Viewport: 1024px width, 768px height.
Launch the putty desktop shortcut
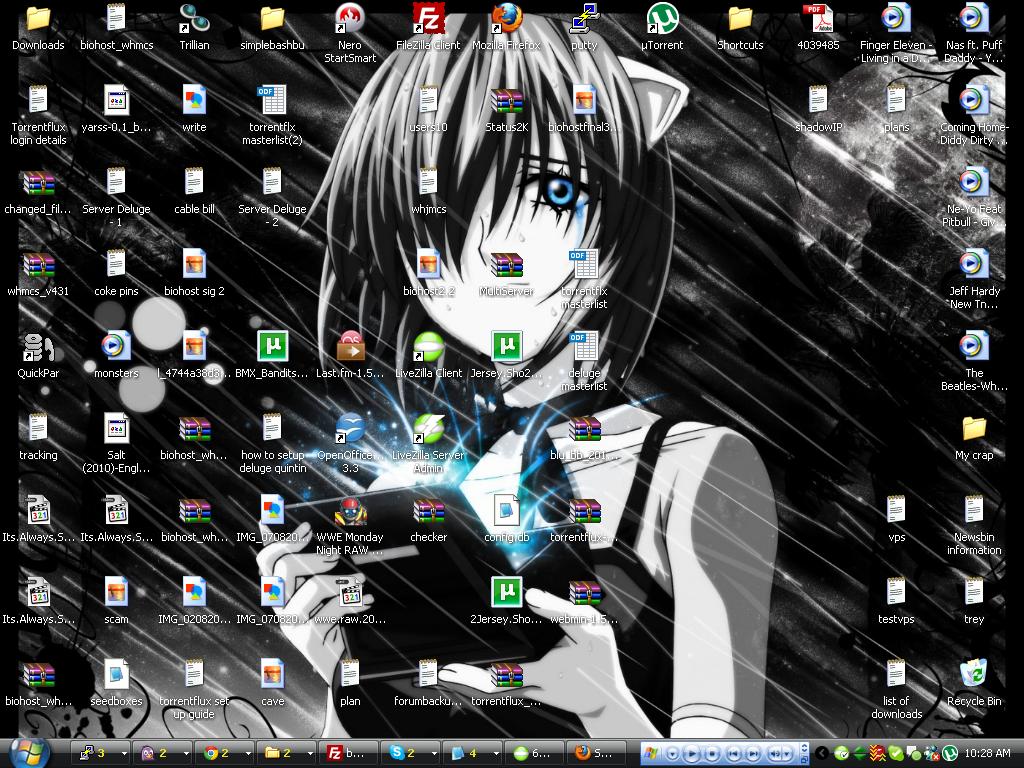584,19
